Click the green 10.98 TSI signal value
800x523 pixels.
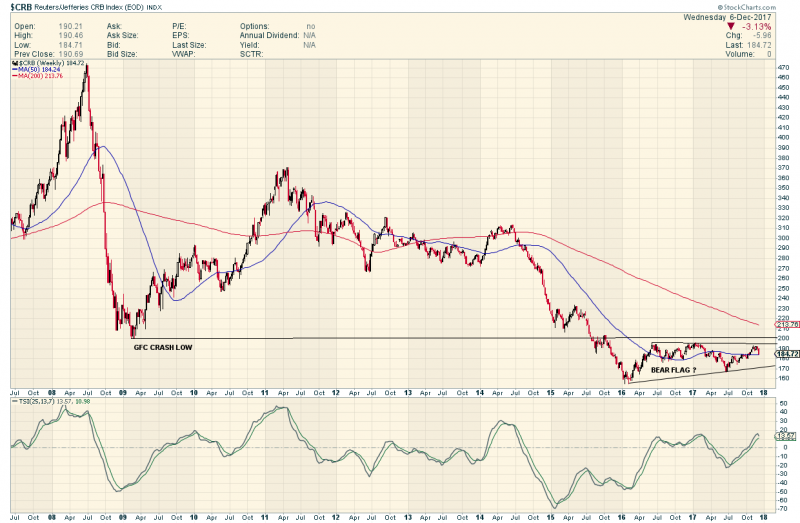point(83,402)
